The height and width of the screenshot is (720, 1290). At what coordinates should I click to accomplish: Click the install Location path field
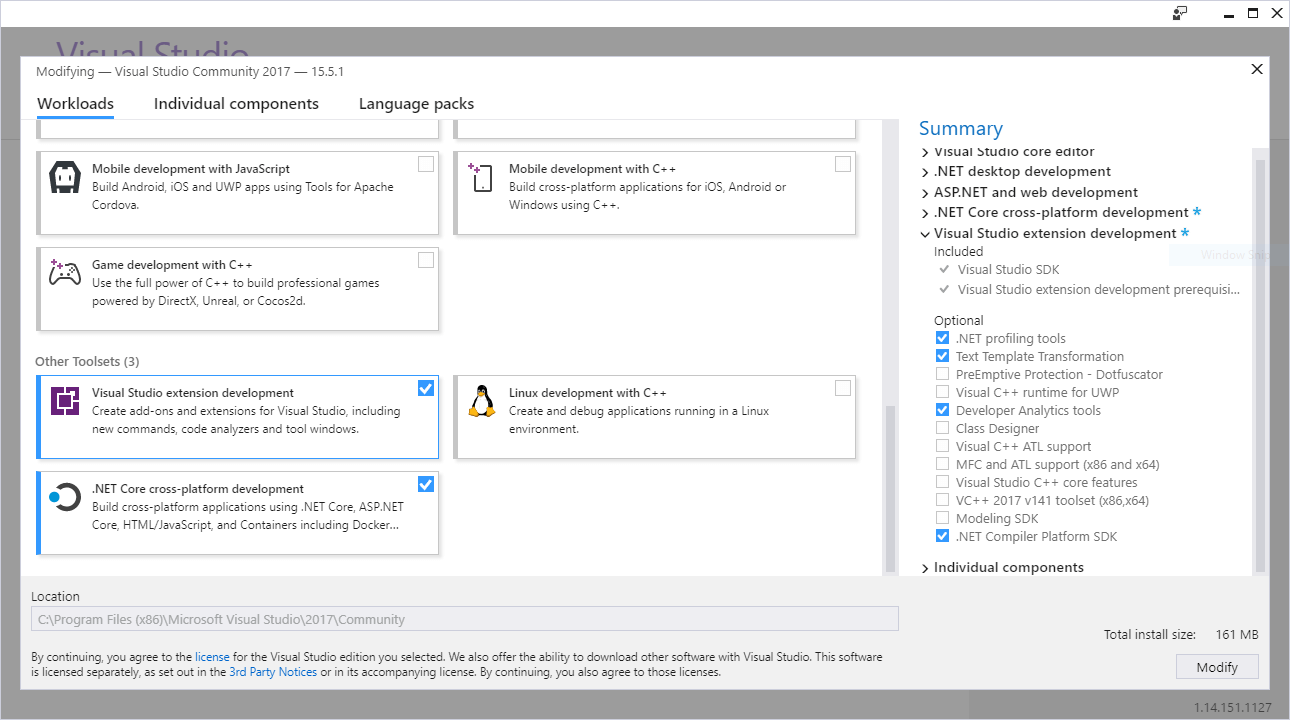pos(465,619)
